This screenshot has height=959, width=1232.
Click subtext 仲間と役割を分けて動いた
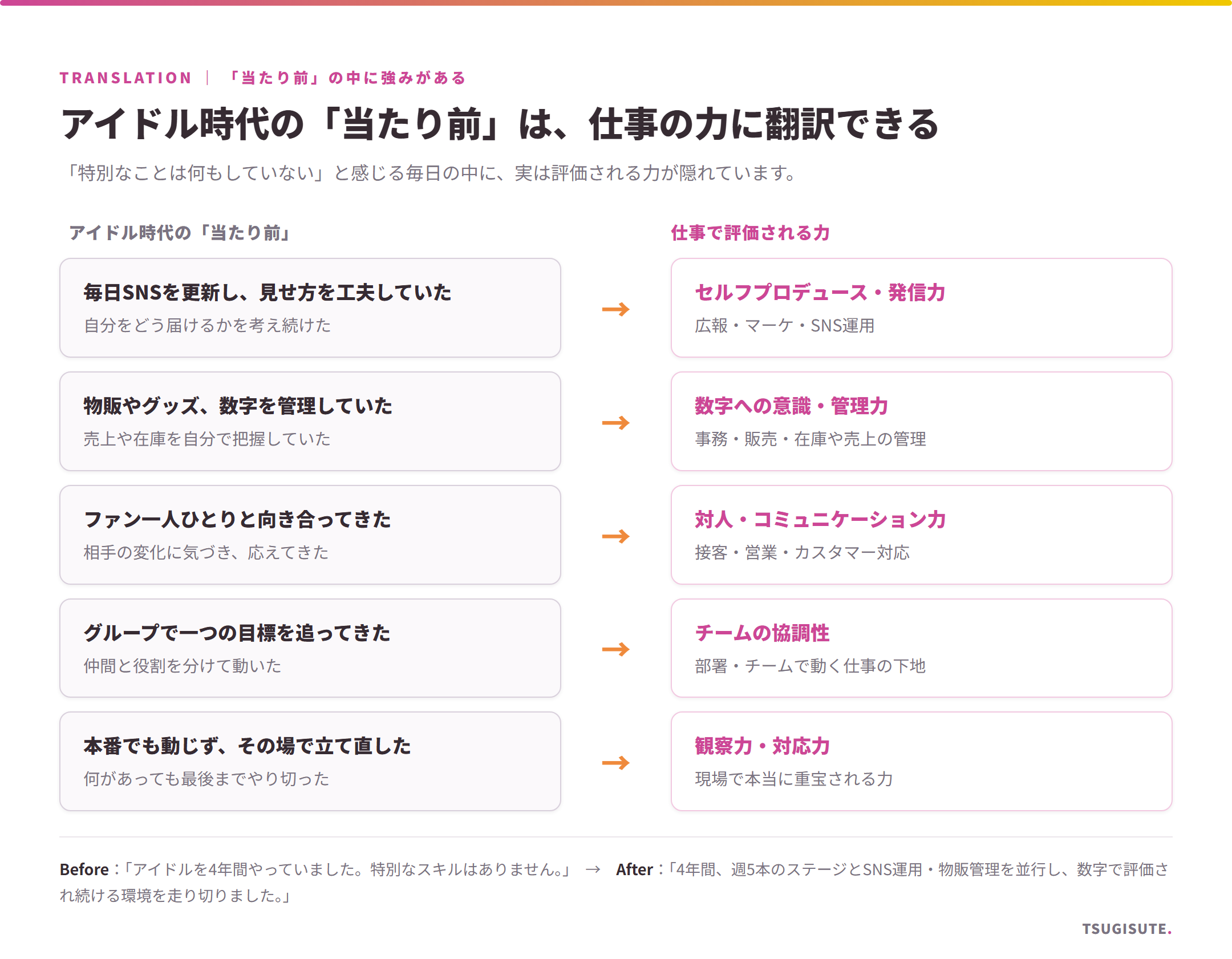click(183, 666)
